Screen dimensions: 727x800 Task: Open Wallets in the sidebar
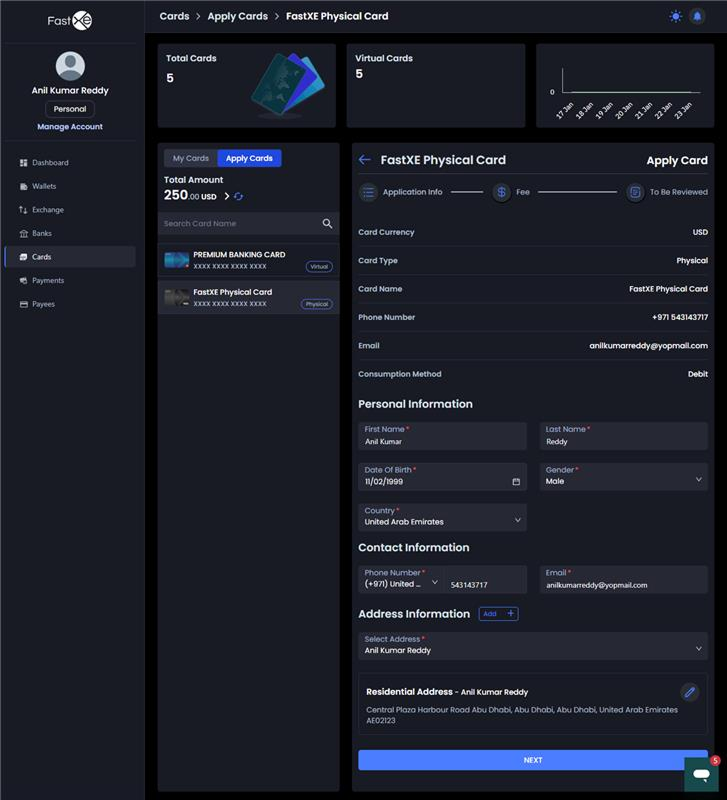coord(44,186)
